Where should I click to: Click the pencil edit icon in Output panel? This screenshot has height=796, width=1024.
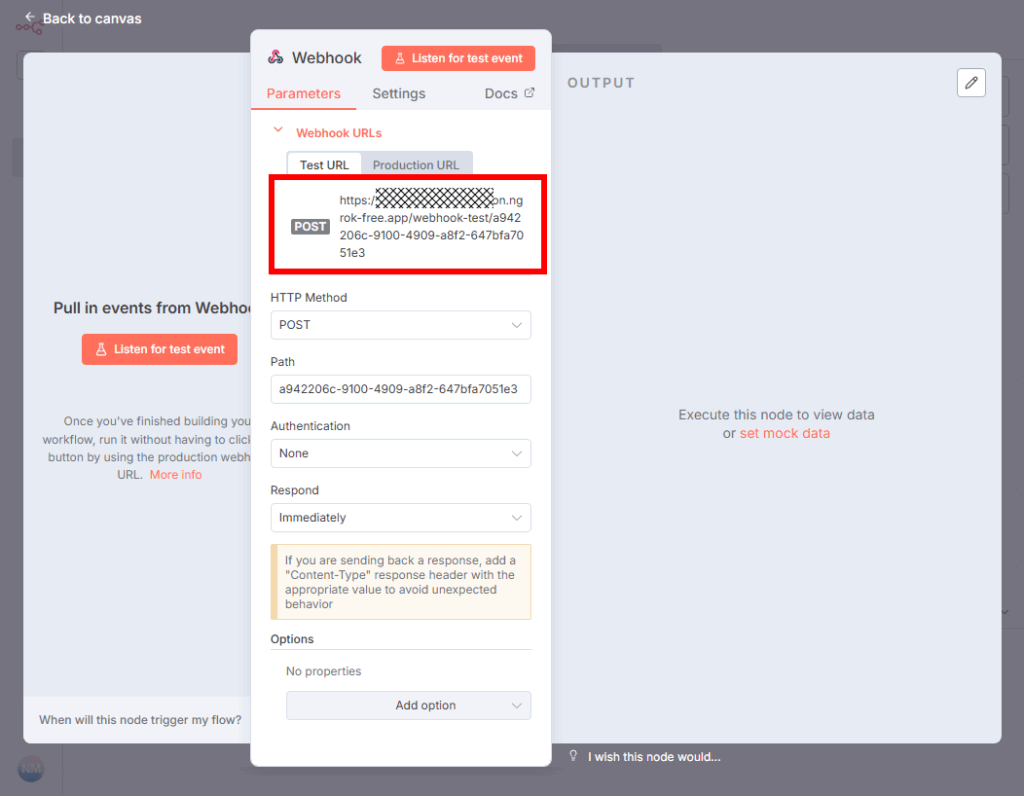tap(970, 83)
